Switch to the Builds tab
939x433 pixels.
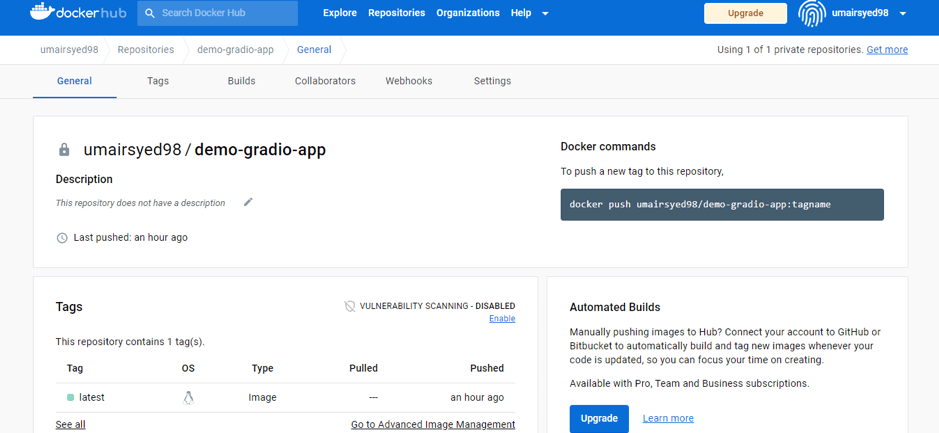coord(241,81)
